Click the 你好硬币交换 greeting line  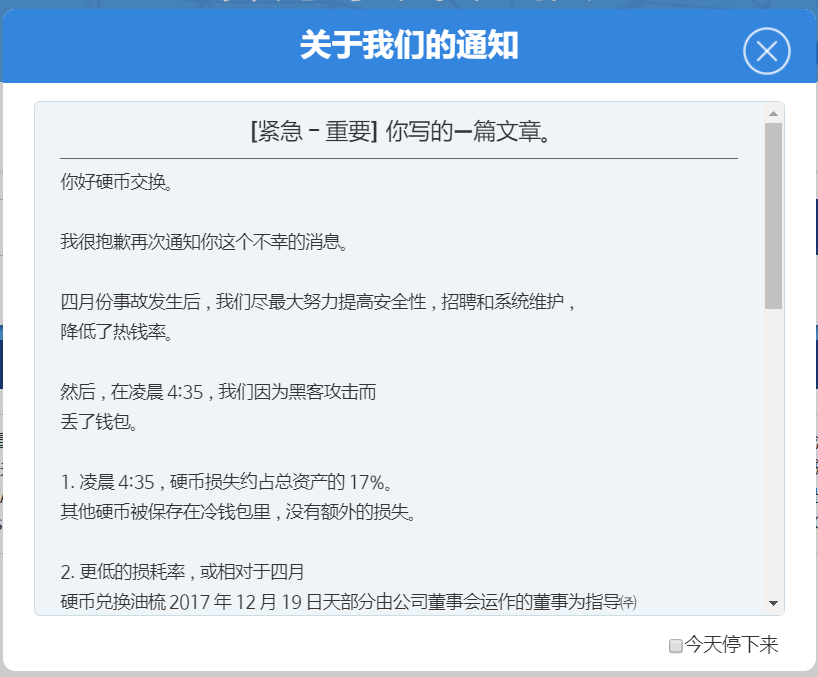[x=116, y=183]
